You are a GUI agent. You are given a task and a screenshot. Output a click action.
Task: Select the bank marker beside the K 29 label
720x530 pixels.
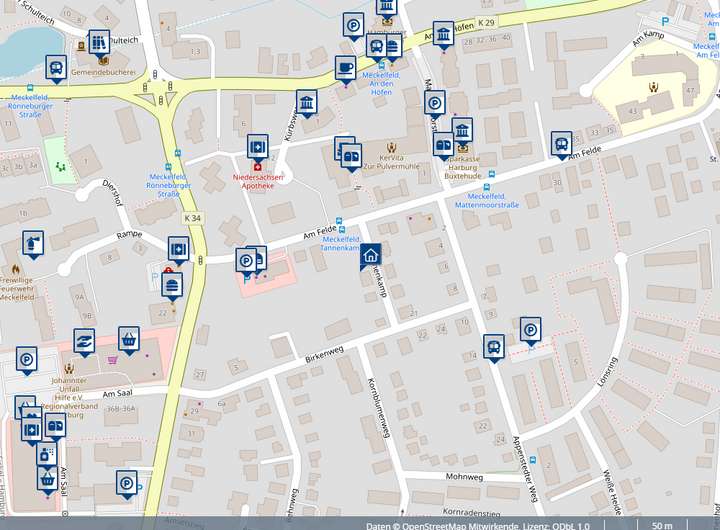pyautogui.click(x=443, y=33)
